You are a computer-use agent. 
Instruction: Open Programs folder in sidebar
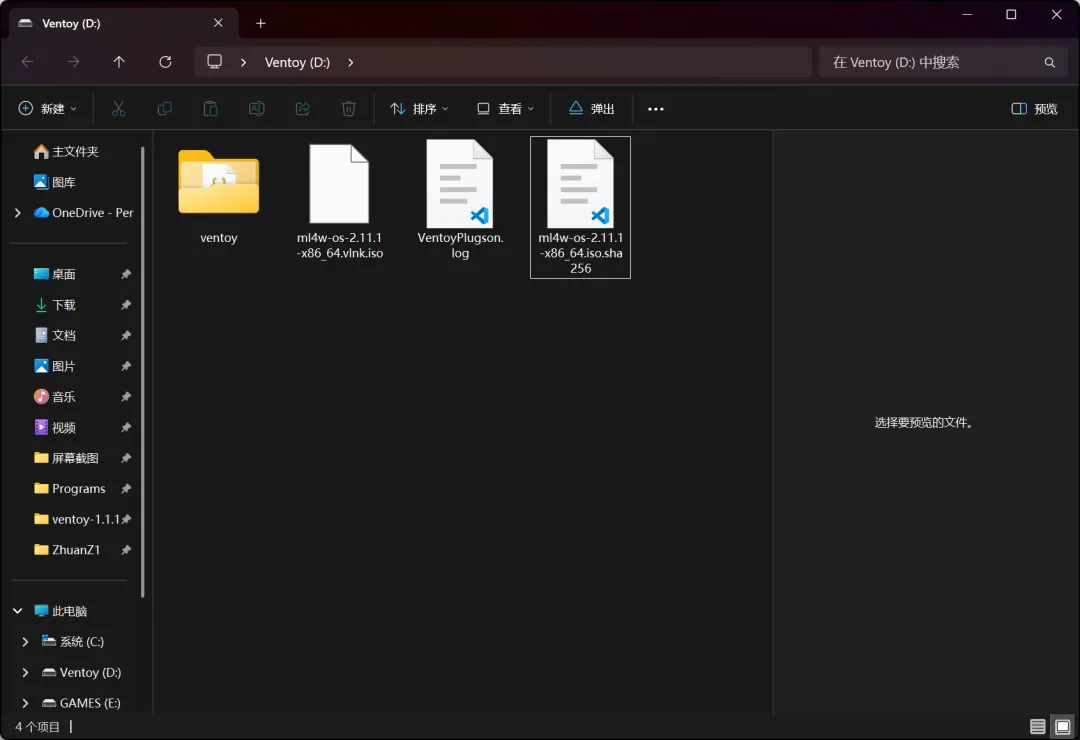coord(70,489)
